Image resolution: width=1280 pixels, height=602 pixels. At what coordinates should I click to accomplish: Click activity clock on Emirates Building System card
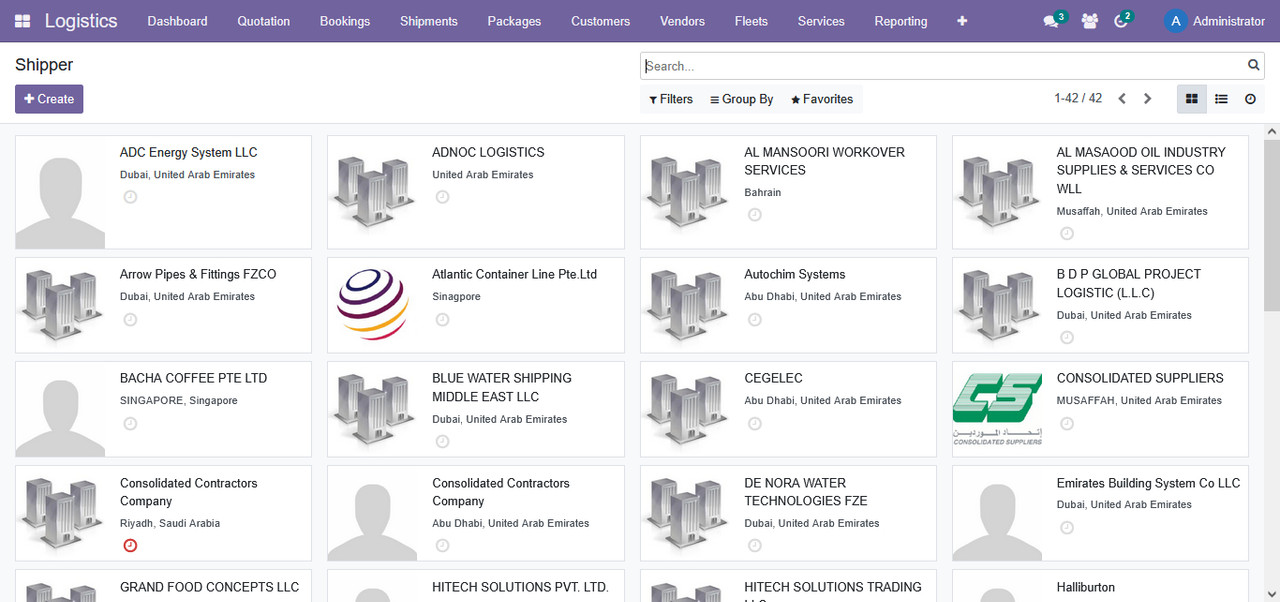click(1067, 527)
